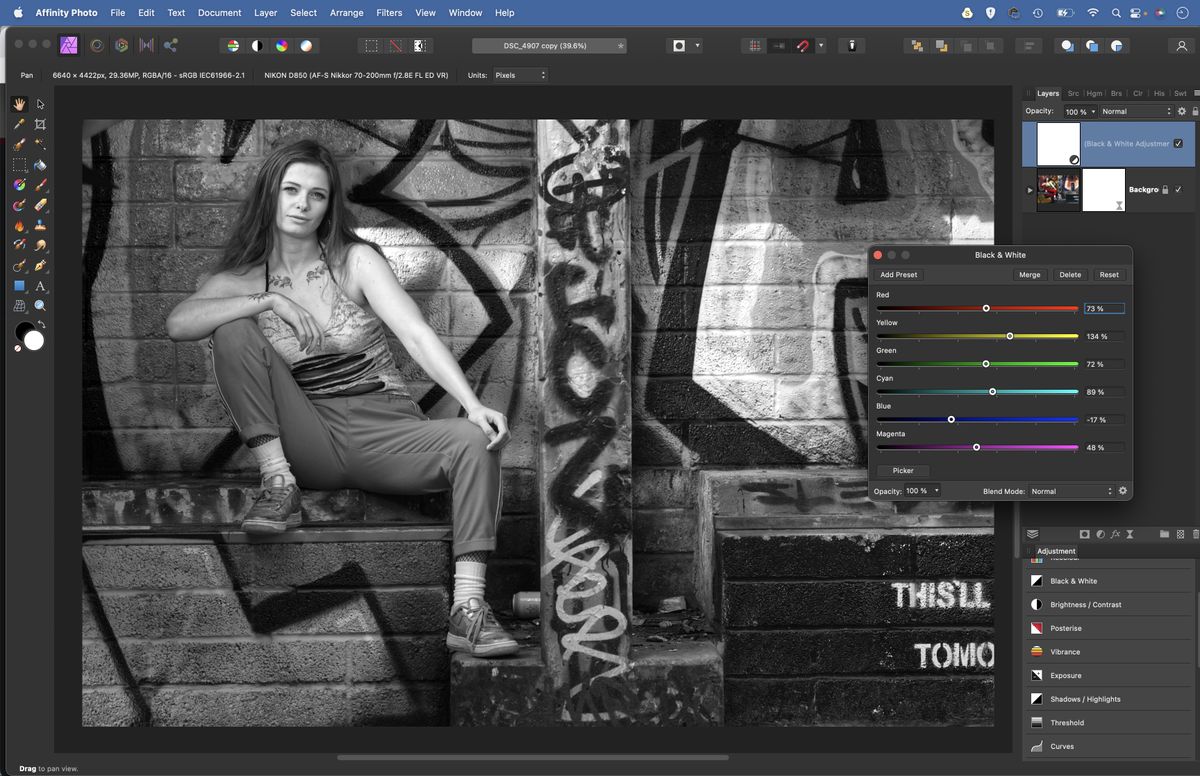Screen dimensions: 1200x776
Task: Open the Filters menu
Action: [389, 12]
